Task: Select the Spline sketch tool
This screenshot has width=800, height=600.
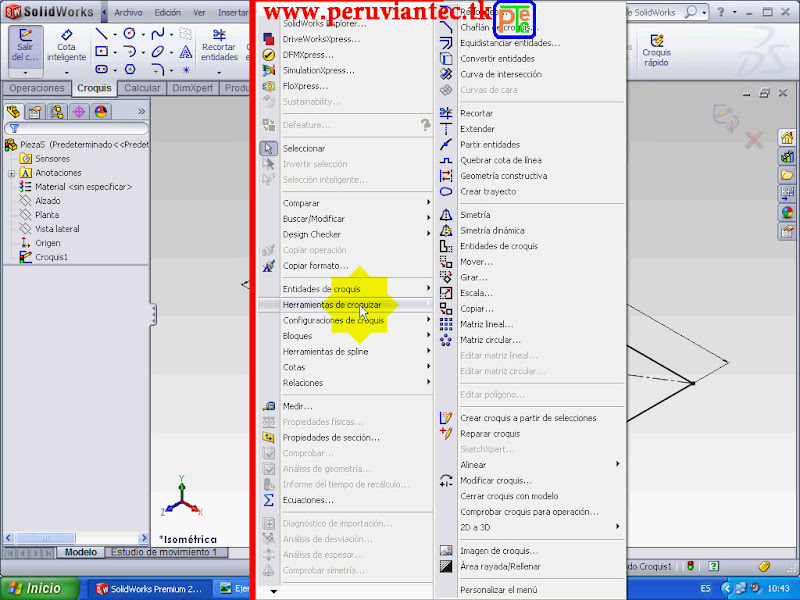Action: (158, 34)
